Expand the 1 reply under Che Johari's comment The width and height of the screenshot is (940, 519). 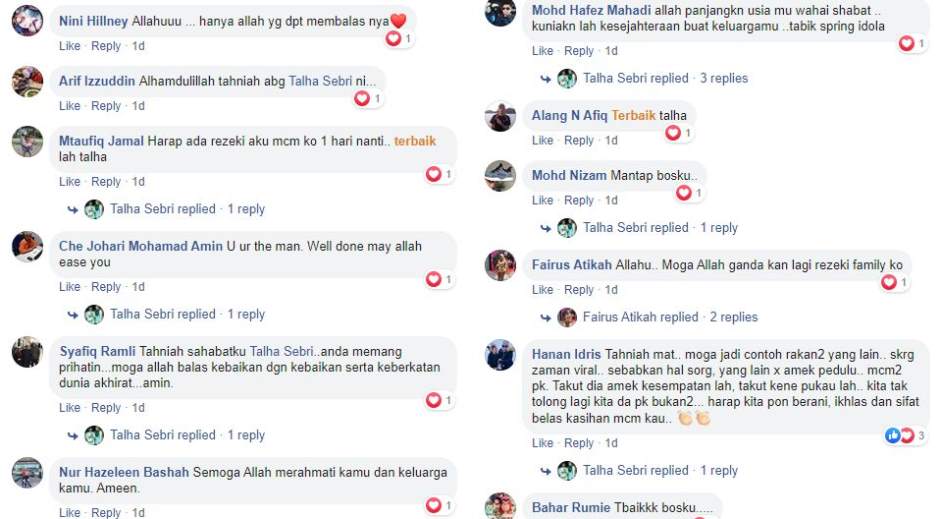click(246, 314)
